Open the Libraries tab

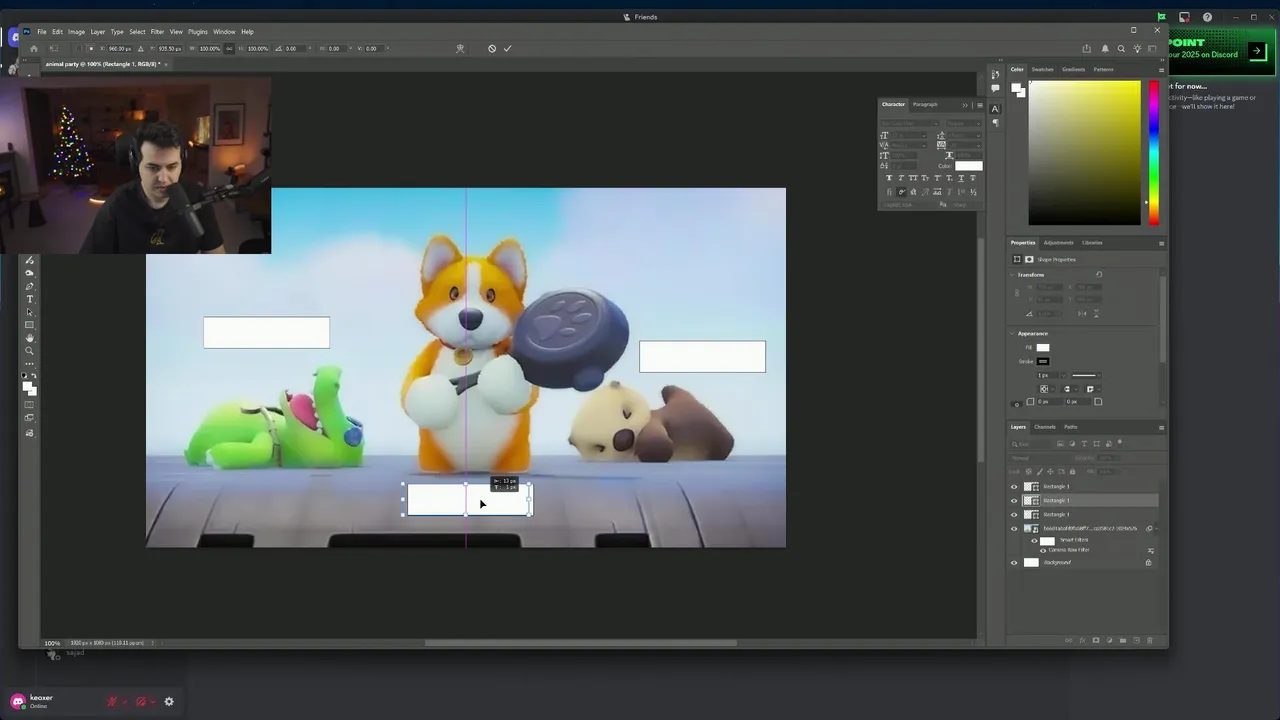point(1092,243)
